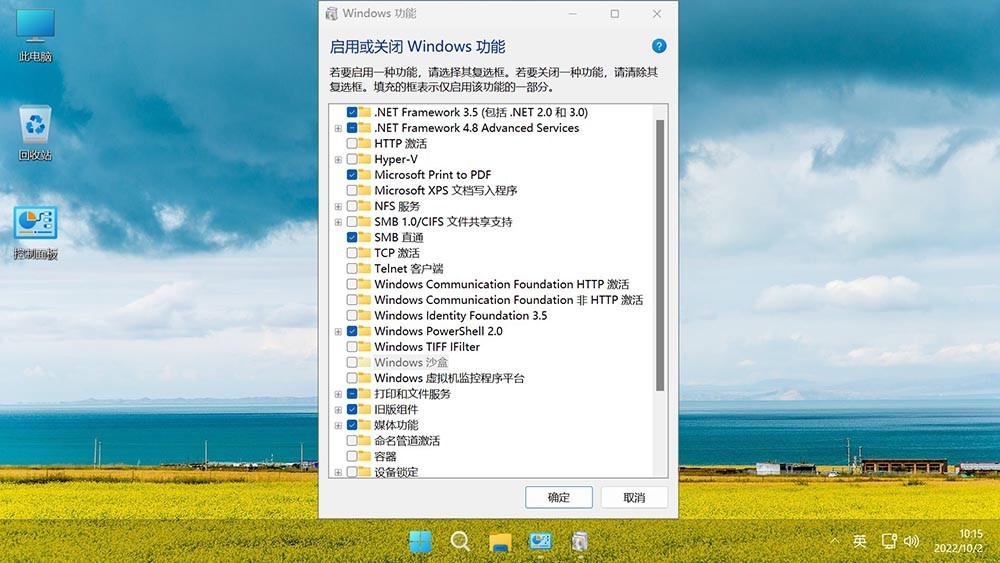Select the Microsoft Print to PDF label
This screenshot has height=563, width=1000.
(432, 175)
